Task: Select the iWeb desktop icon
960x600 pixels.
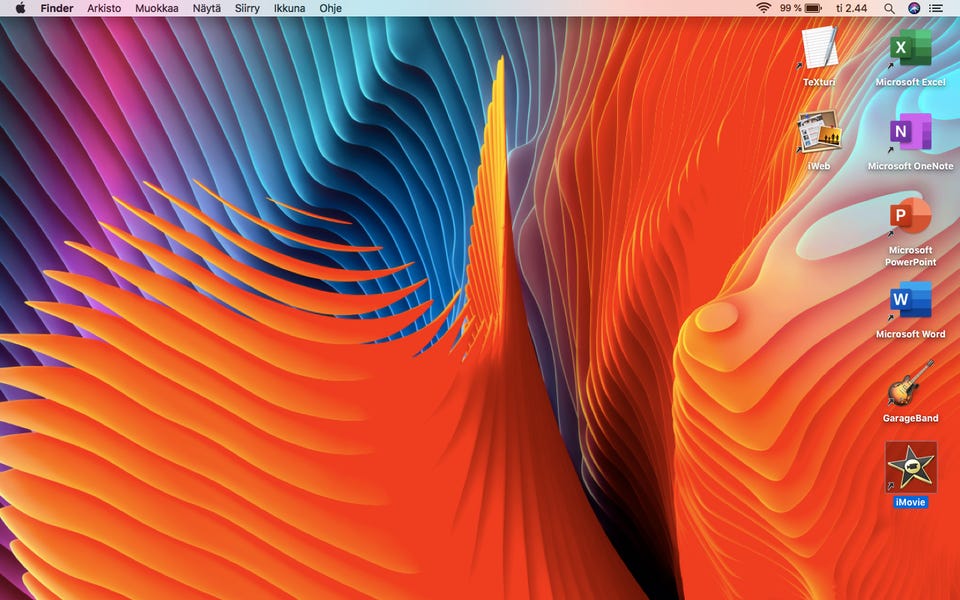Action: 819,132
